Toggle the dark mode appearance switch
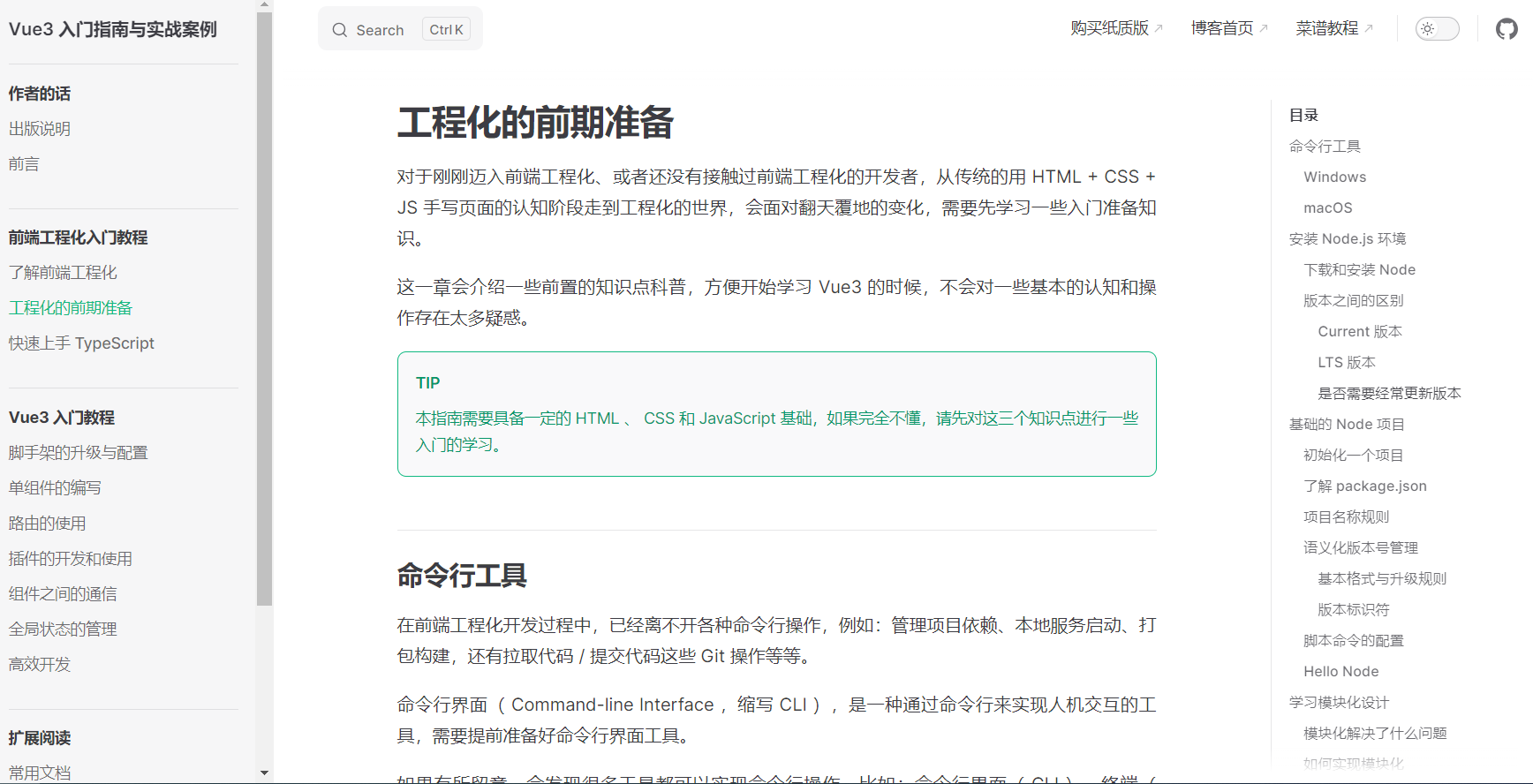 [1437, 29]
